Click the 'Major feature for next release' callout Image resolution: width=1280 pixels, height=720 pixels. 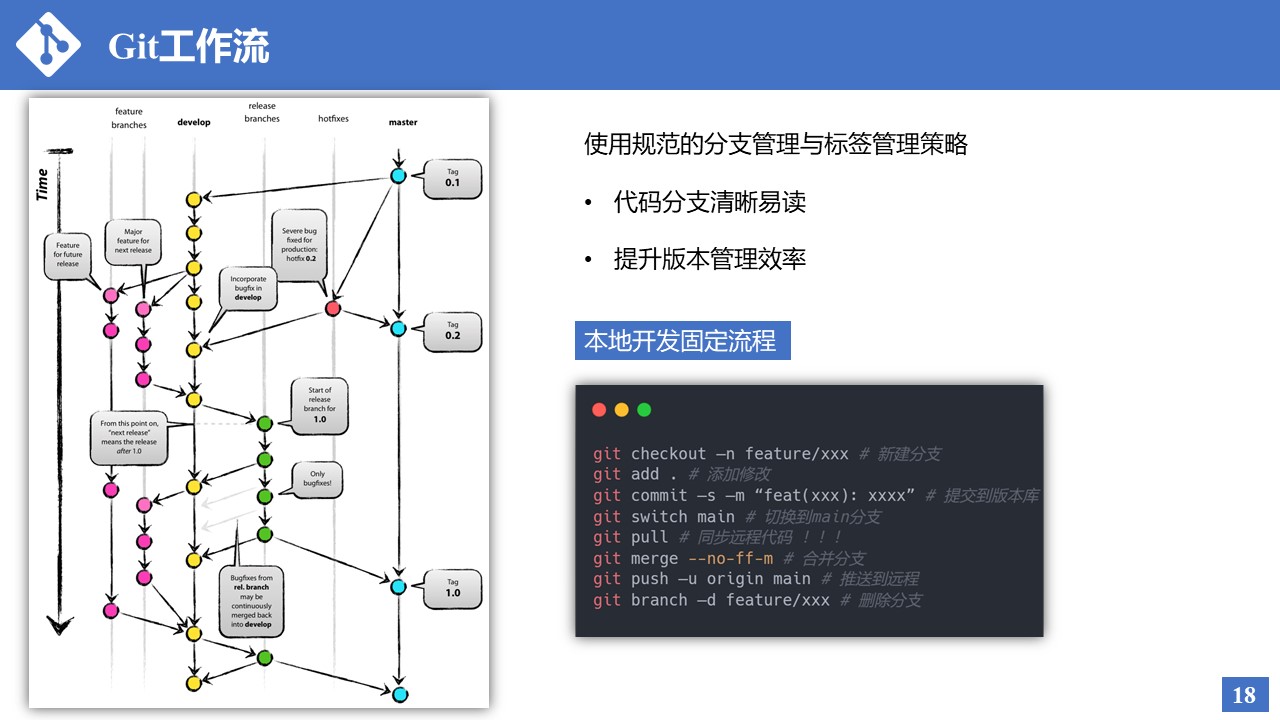[133, 241]
